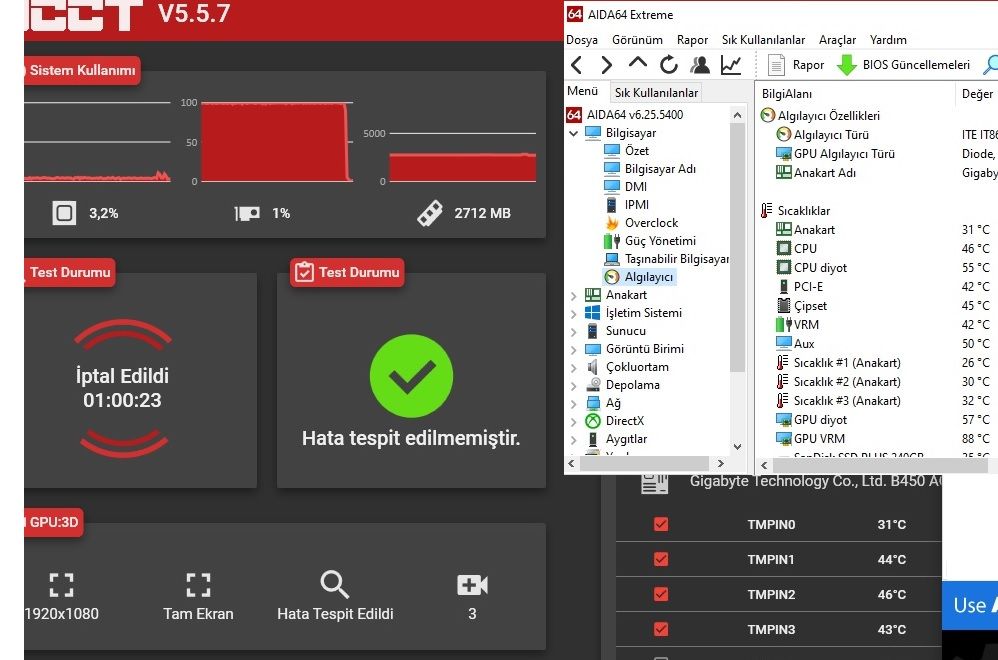Screen dimensions: 998x660
Task: Expand the Anakart tree node
Action: 573,295
